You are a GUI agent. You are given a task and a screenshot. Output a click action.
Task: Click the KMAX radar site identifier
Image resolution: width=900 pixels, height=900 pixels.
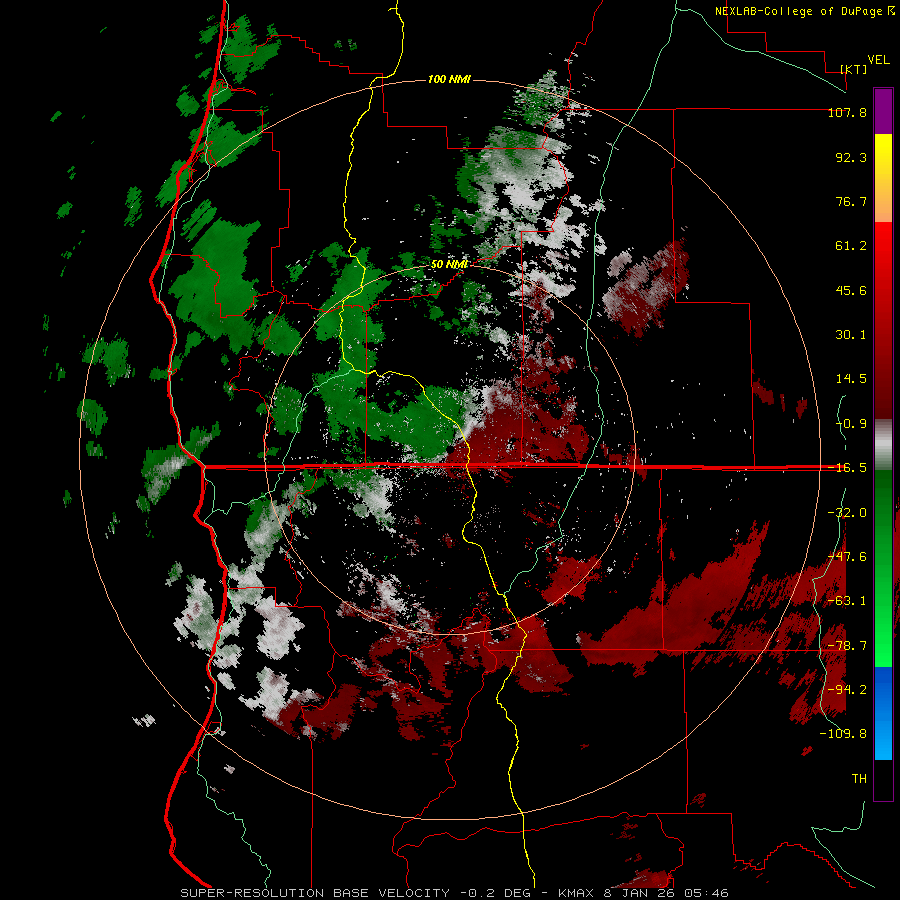click(x=574, y=893)
